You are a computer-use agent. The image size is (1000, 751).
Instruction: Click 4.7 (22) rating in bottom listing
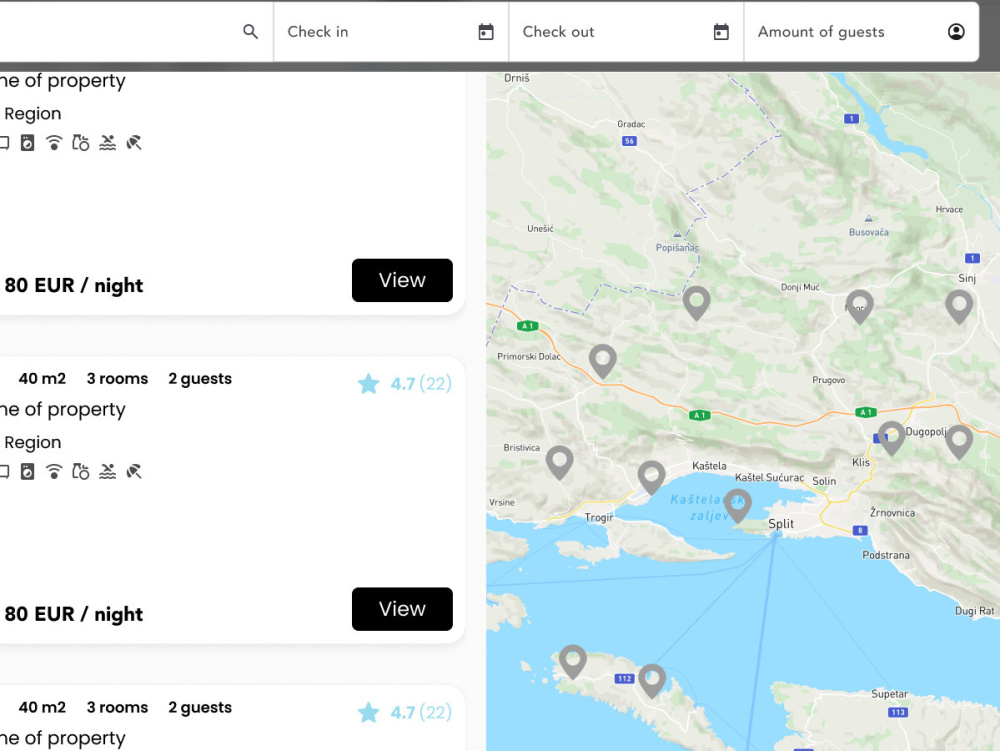tap(421, 712)
